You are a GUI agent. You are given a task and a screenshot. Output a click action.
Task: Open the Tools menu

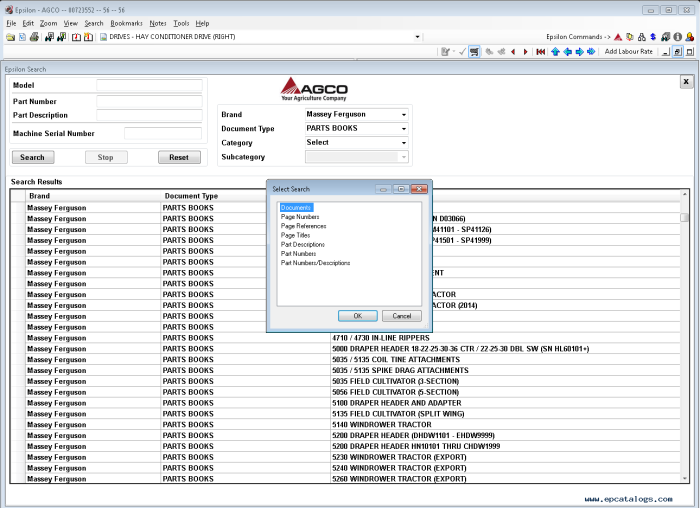[181, 23]
